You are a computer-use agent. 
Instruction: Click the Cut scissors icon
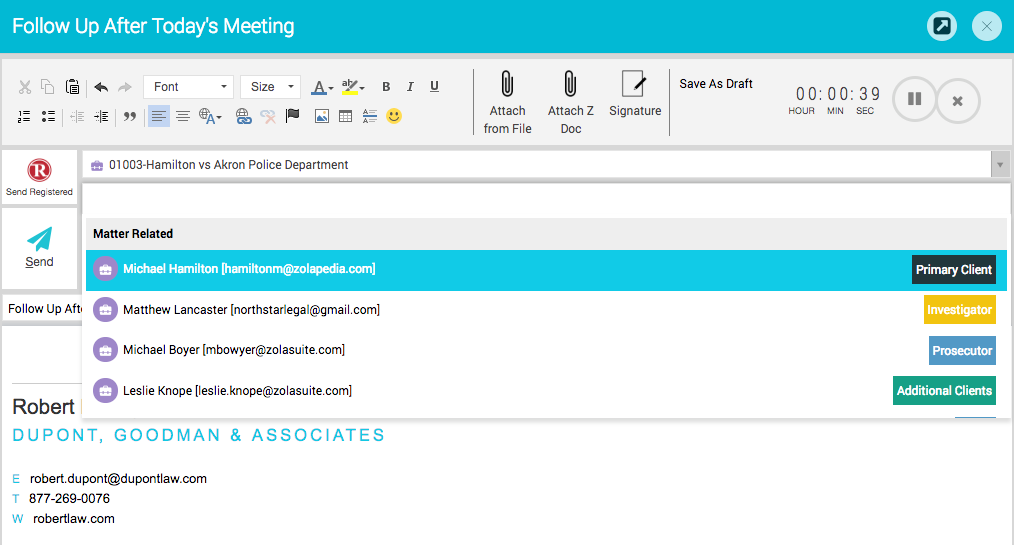[25, 87]
